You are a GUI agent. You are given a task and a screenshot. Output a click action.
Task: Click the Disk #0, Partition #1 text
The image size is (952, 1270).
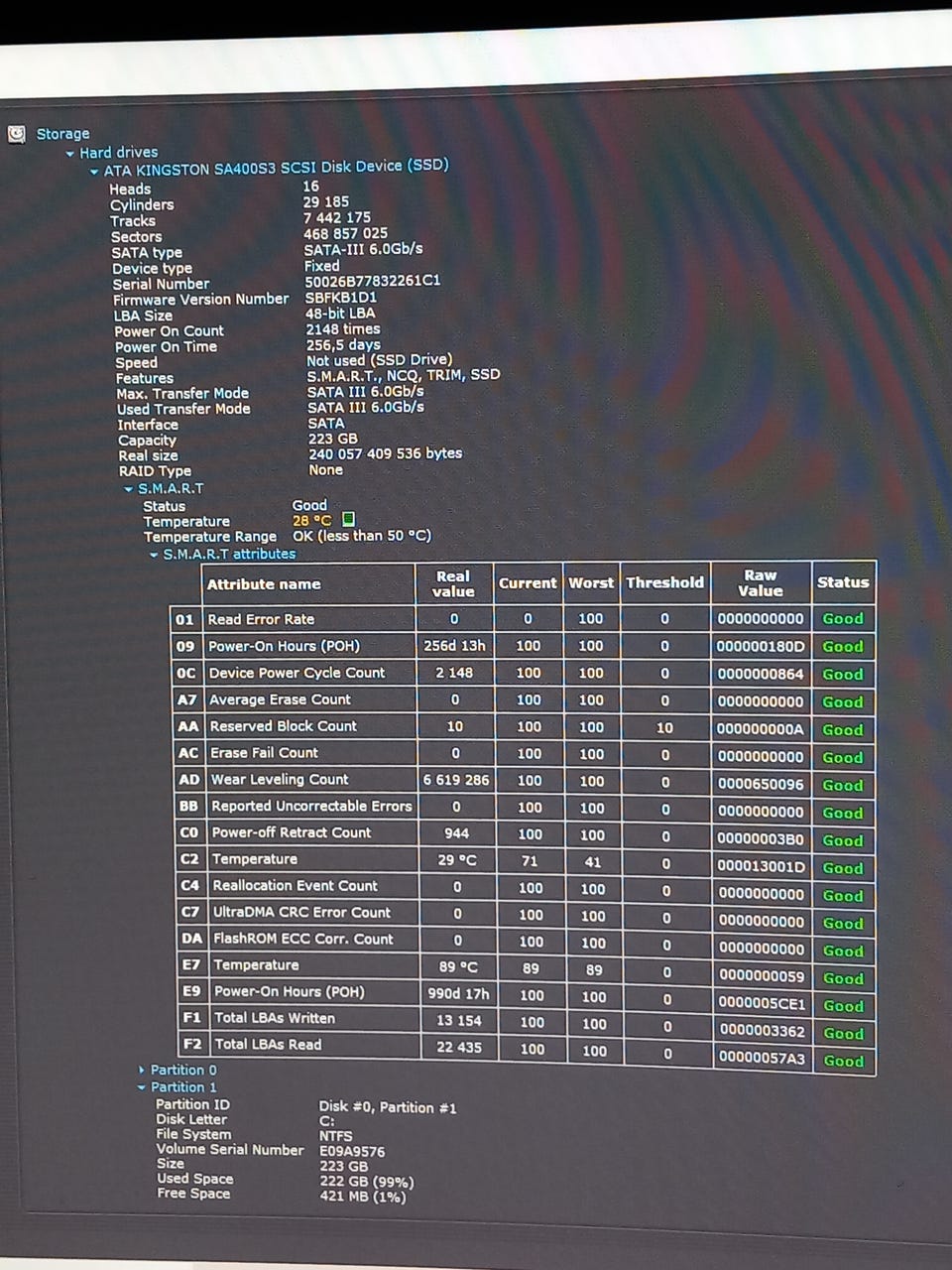(388, 1107)
